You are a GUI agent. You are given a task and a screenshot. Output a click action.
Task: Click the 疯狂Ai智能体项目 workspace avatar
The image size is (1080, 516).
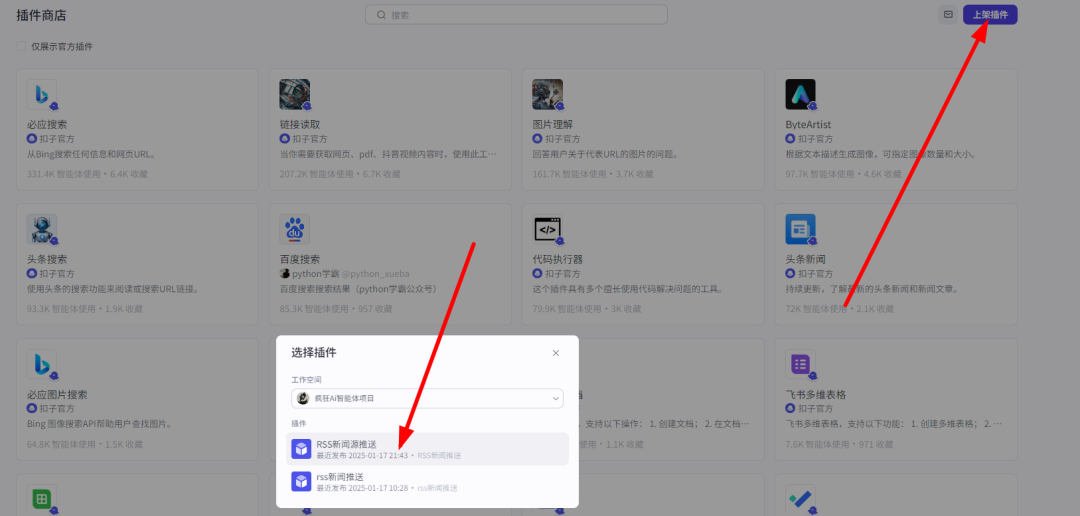pos(302,398)
